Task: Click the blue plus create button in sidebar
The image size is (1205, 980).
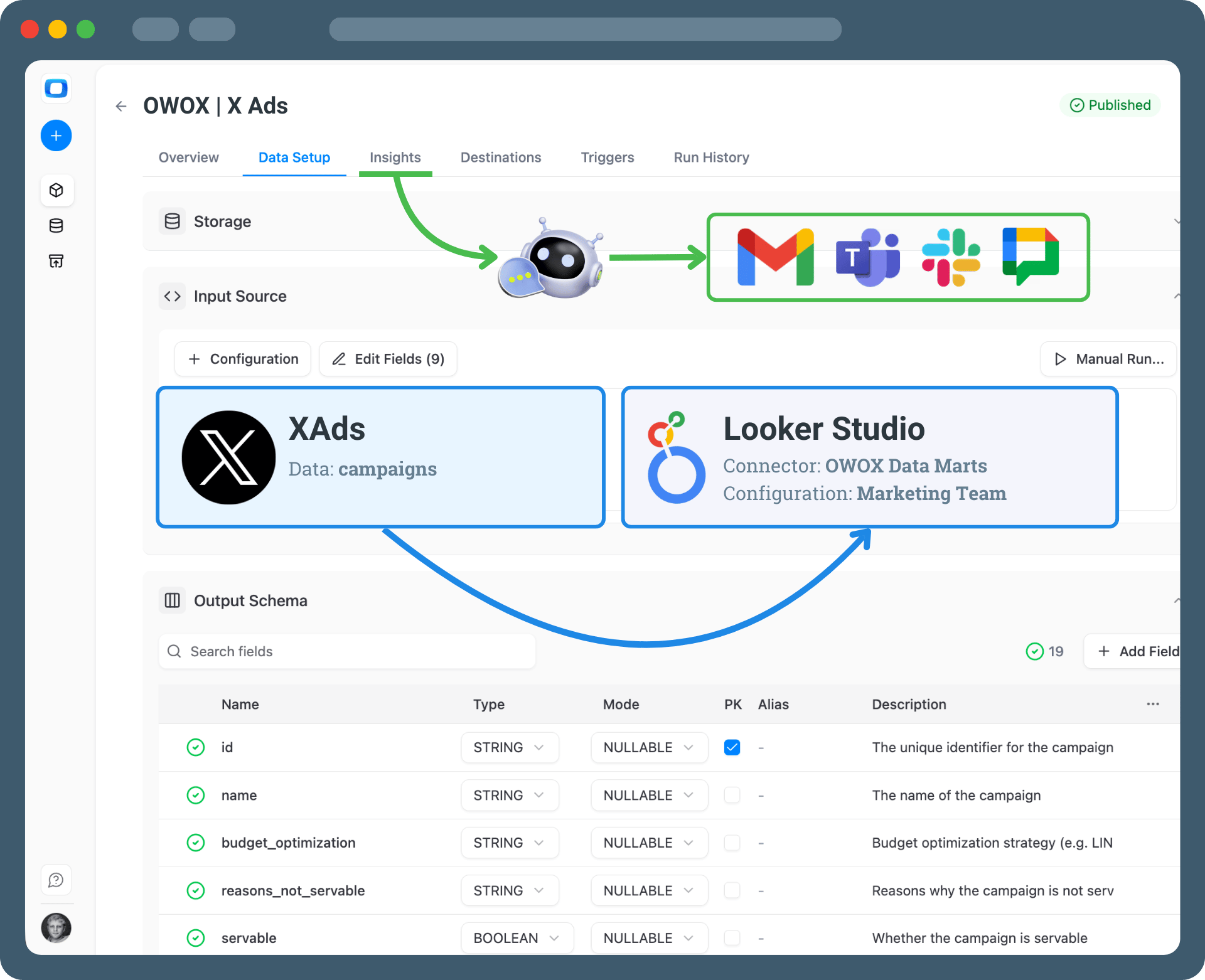Action: tap(56, 136)
